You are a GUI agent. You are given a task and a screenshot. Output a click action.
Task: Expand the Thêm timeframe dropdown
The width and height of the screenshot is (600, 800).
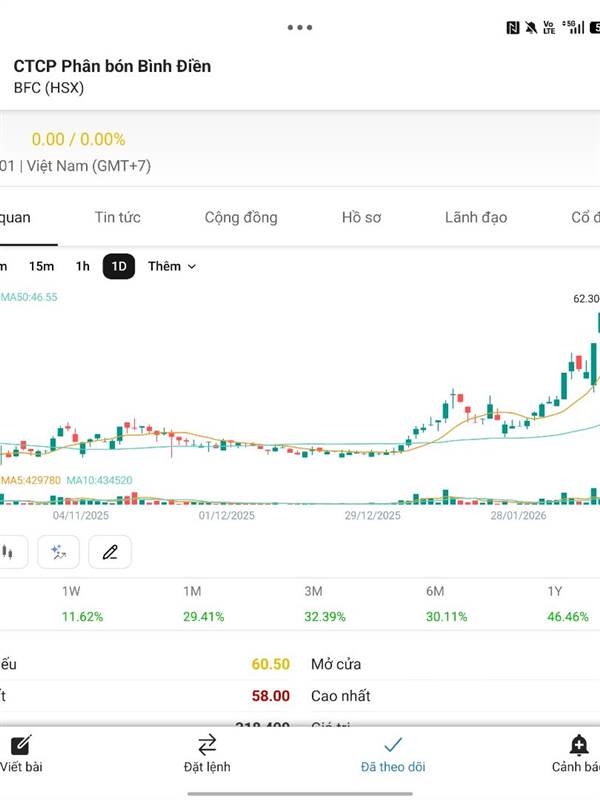pos(172,266)
